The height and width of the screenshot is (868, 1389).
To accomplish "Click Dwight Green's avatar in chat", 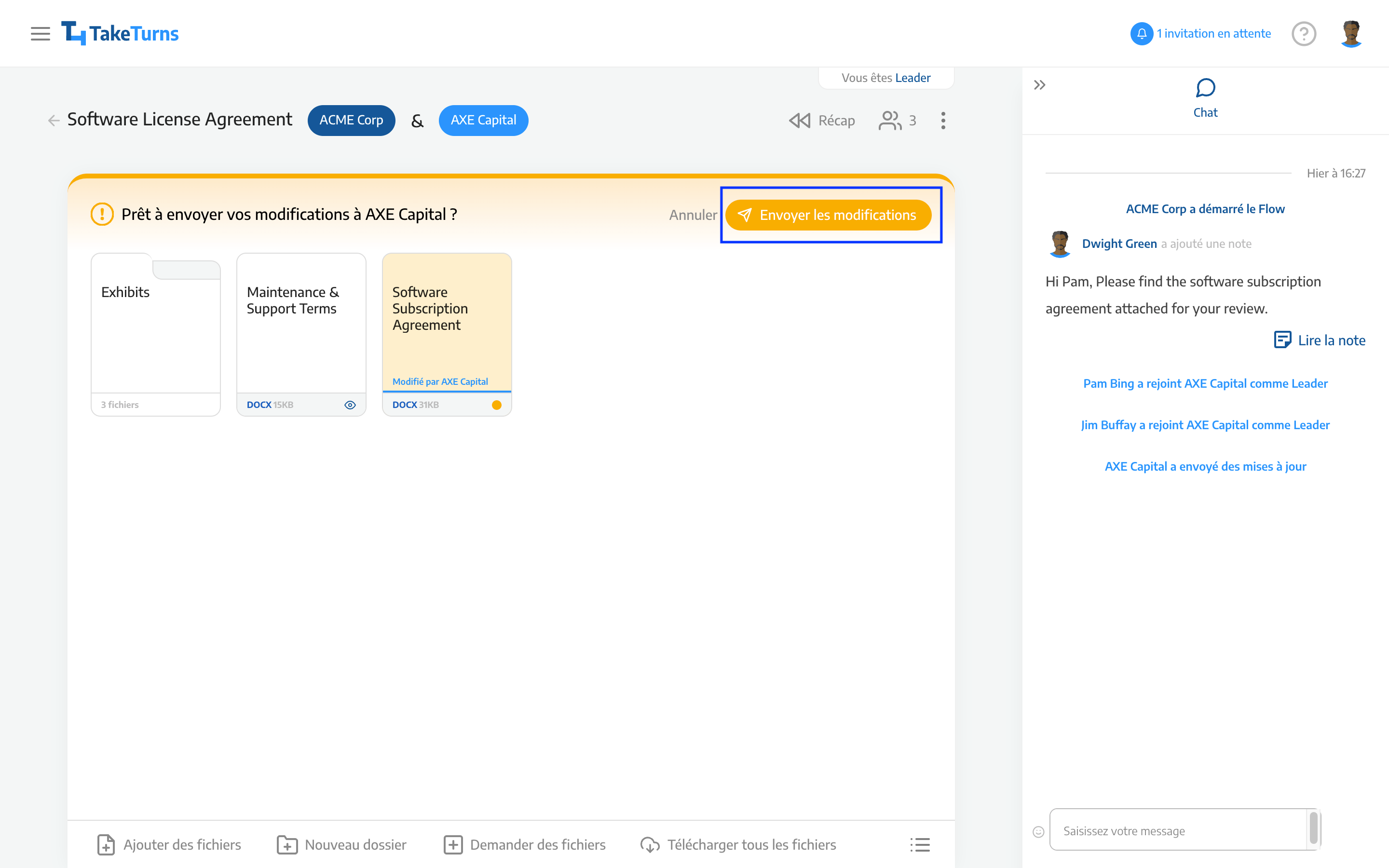I will [1060, 244].
